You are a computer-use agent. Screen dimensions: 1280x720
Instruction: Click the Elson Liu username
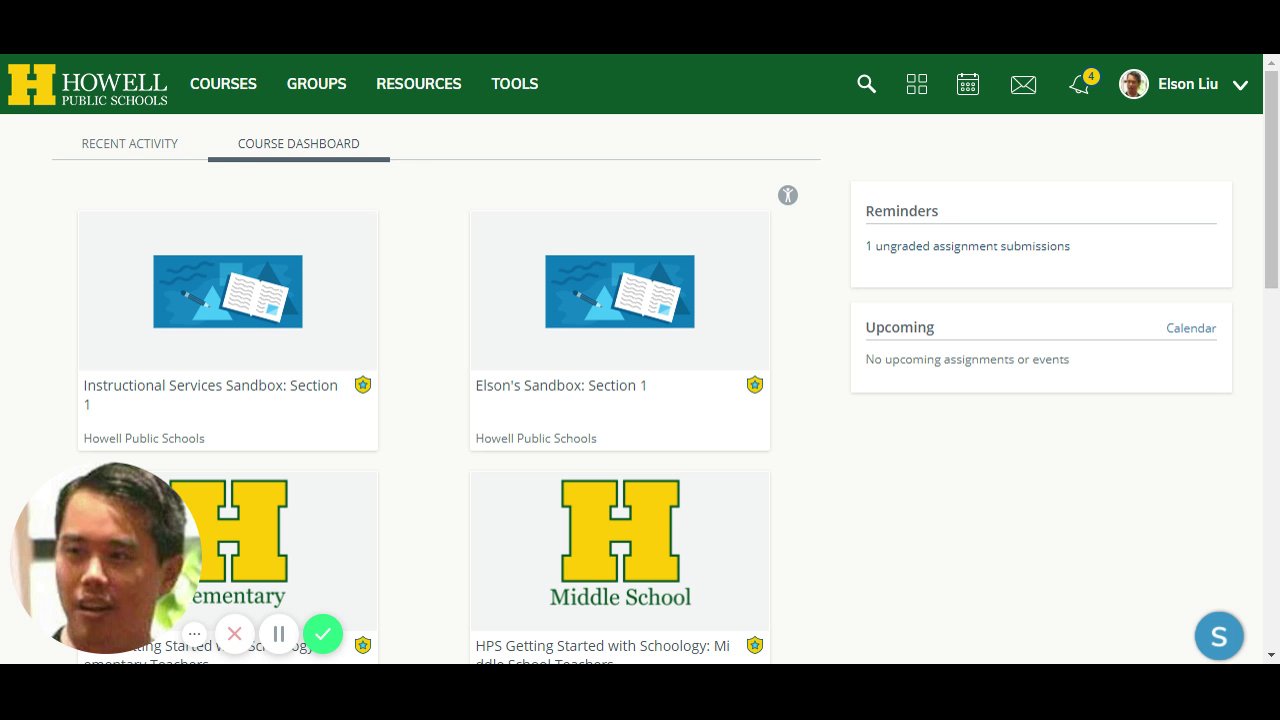pyautogui.click(x=1188, y=84)
